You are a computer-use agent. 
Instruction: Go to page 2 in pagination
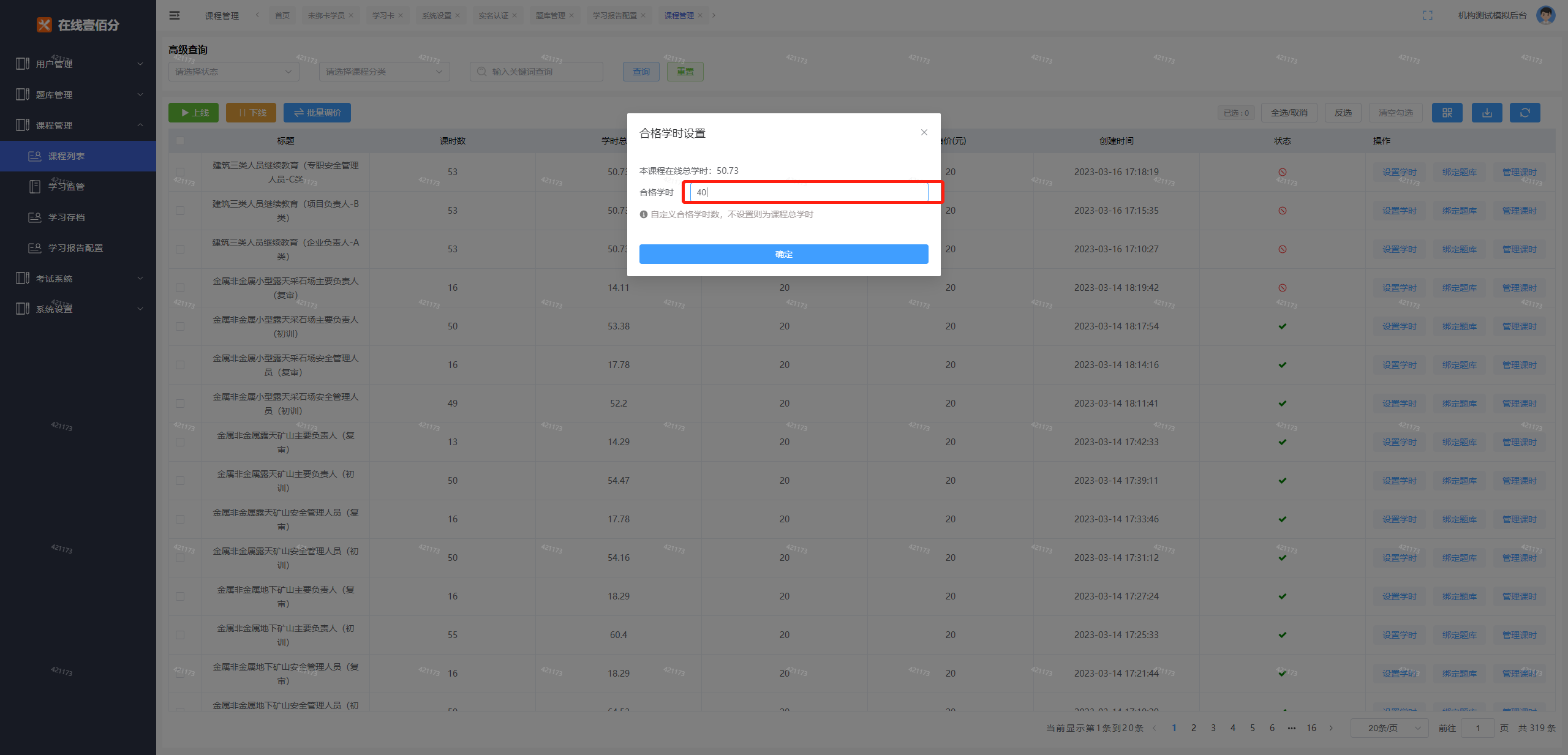(x=1193, y=728)
